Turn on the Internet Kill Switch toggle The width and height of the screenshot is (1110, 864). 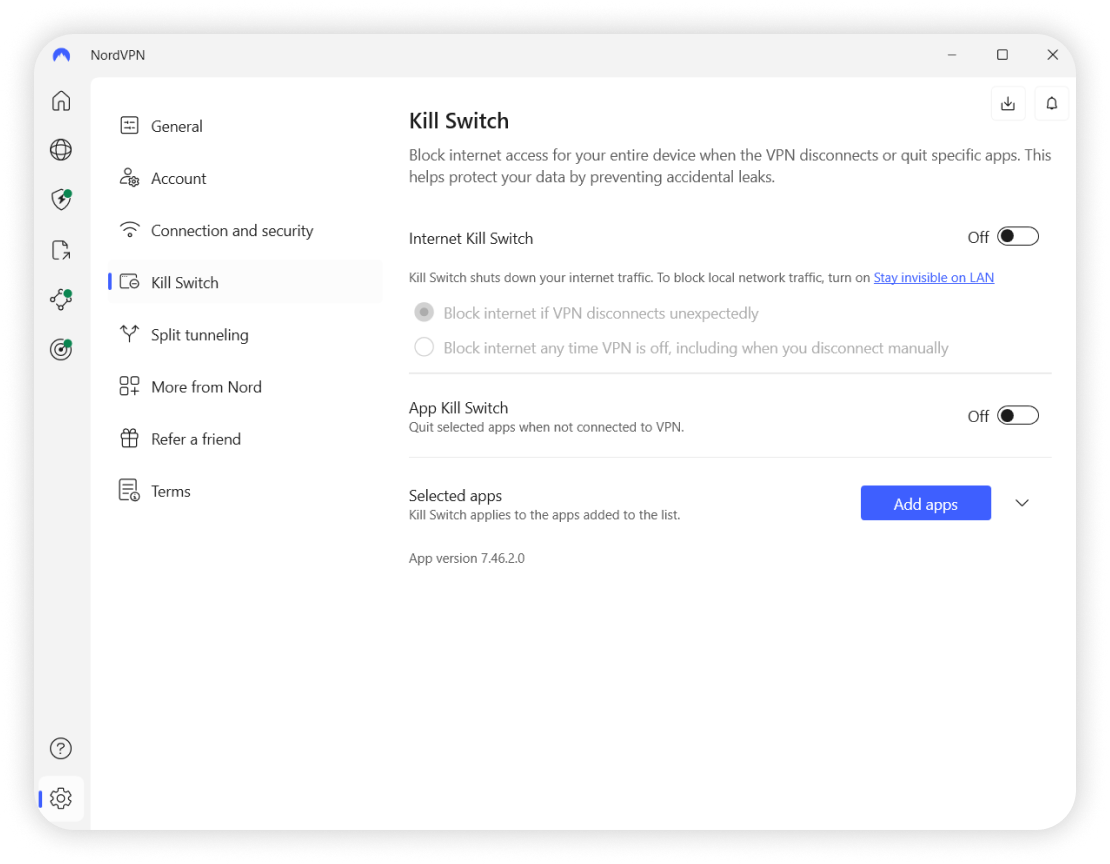coord(1018,237)
